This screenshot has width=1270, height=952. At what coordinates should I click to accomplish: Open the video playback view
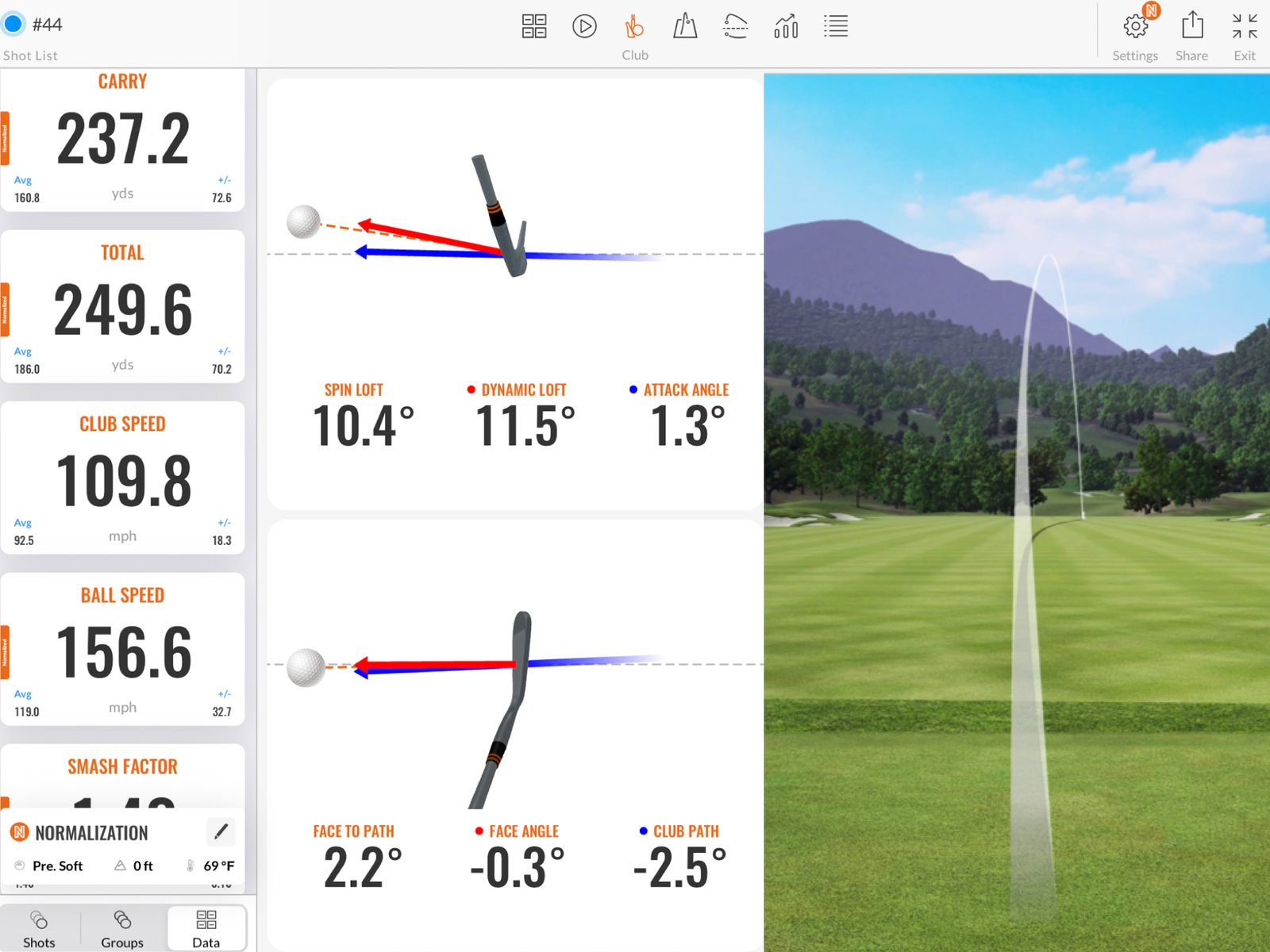click(584, 26)
